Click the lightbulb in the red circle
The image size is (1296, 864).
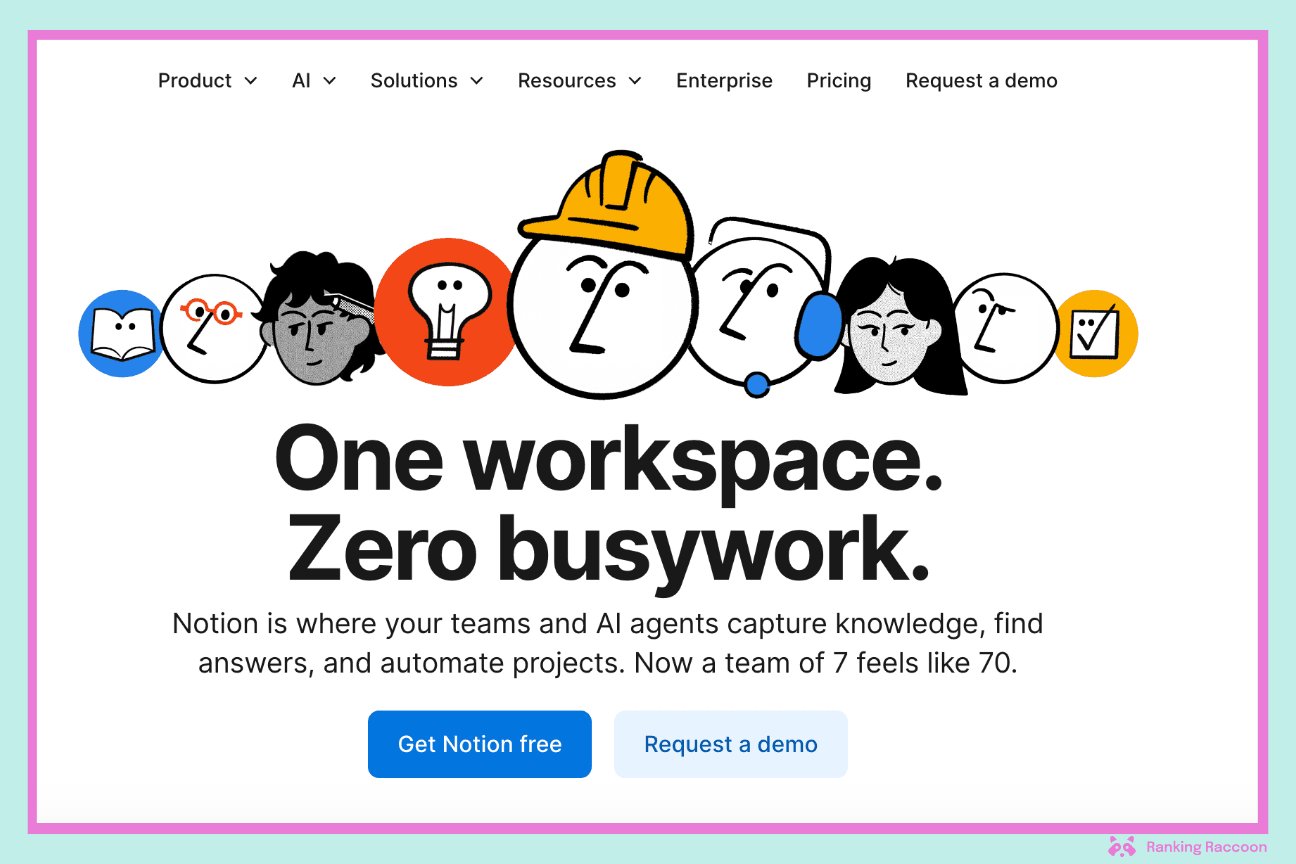[x=446, y=310]
